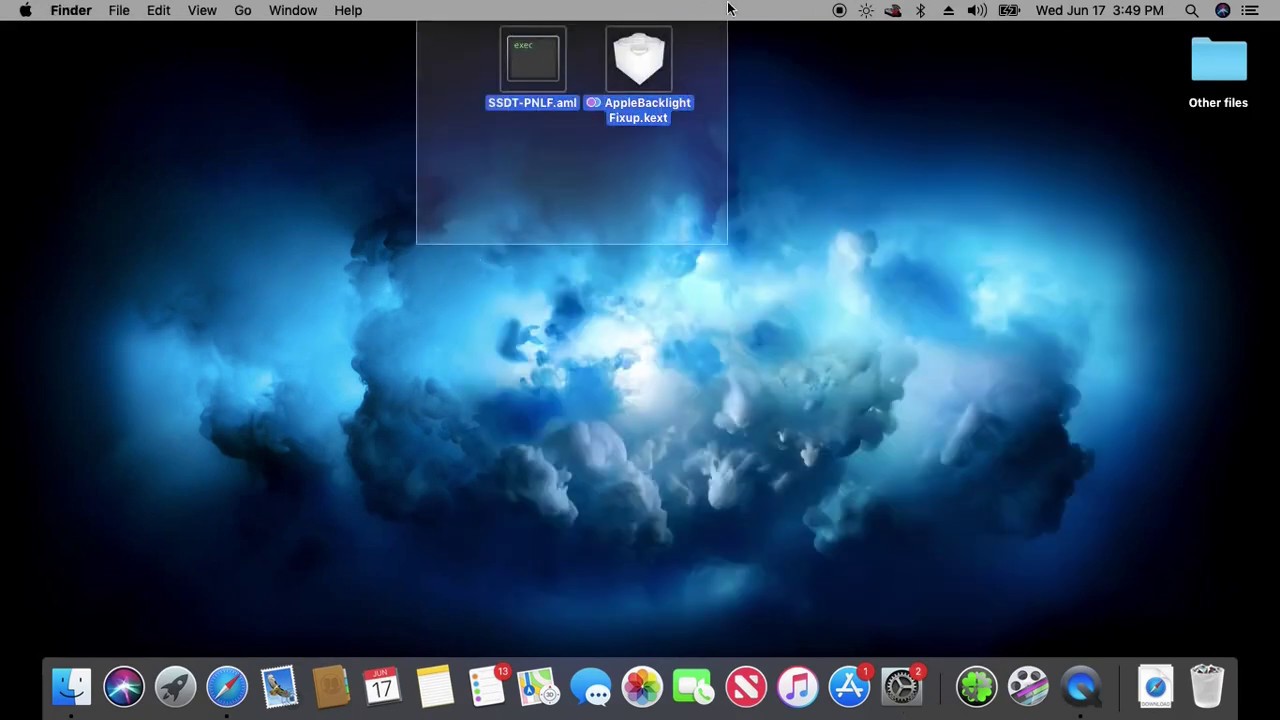Open Photos app in Dock
1280x720 pixels.
coord(642,687)
